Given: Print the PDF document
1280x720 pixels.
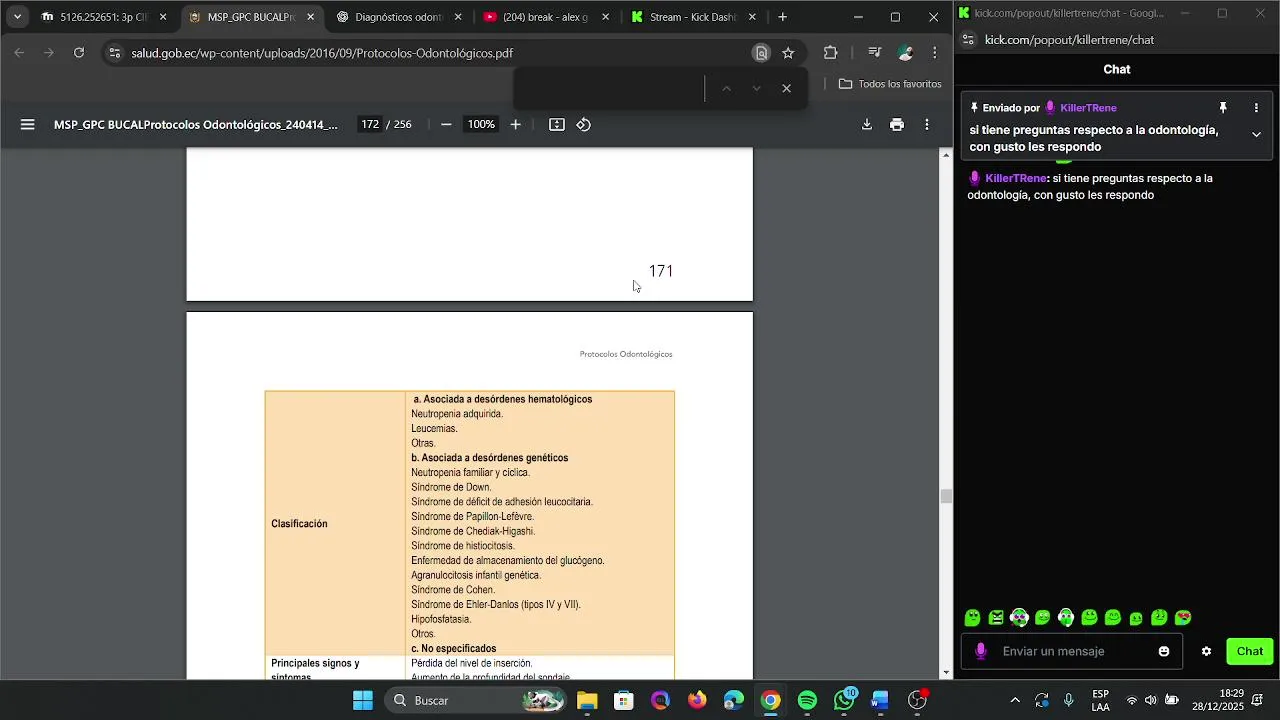Looking at the screenshot, I should (897, 124).
